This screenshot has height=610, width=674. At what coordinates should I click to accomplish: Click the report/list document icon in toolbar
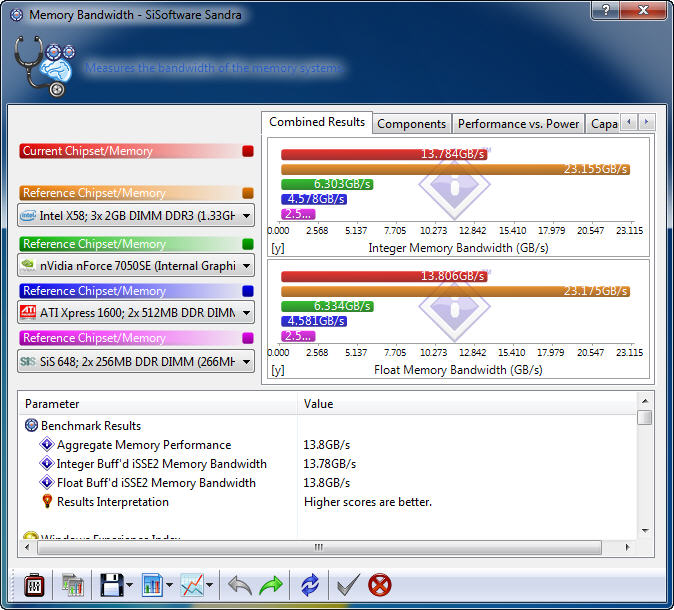(x=72, y=585)
